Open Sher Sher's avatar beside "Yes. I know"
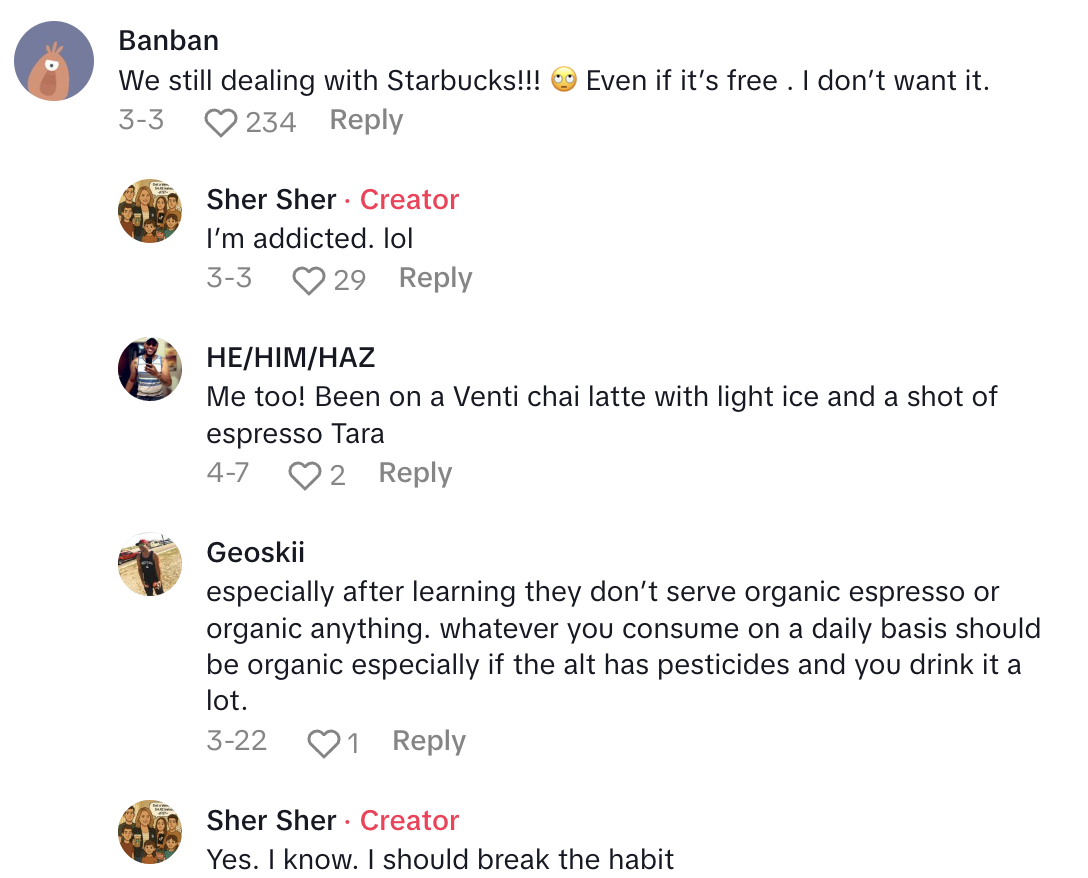The image size is (1088, 878). tap(150, 832)
